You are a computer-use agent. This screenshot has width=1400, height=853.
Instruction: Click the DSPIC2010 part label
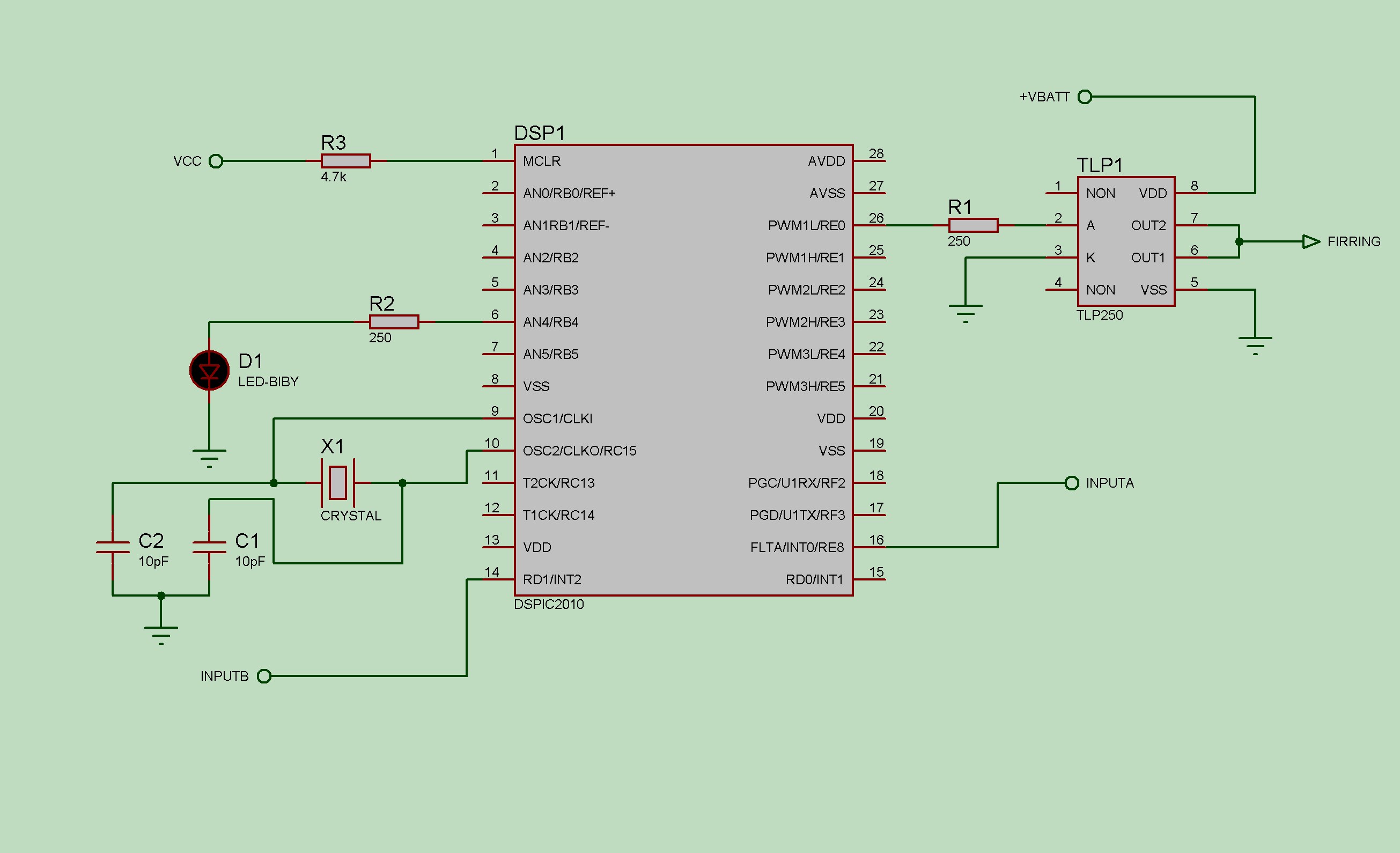pos(548,604)
